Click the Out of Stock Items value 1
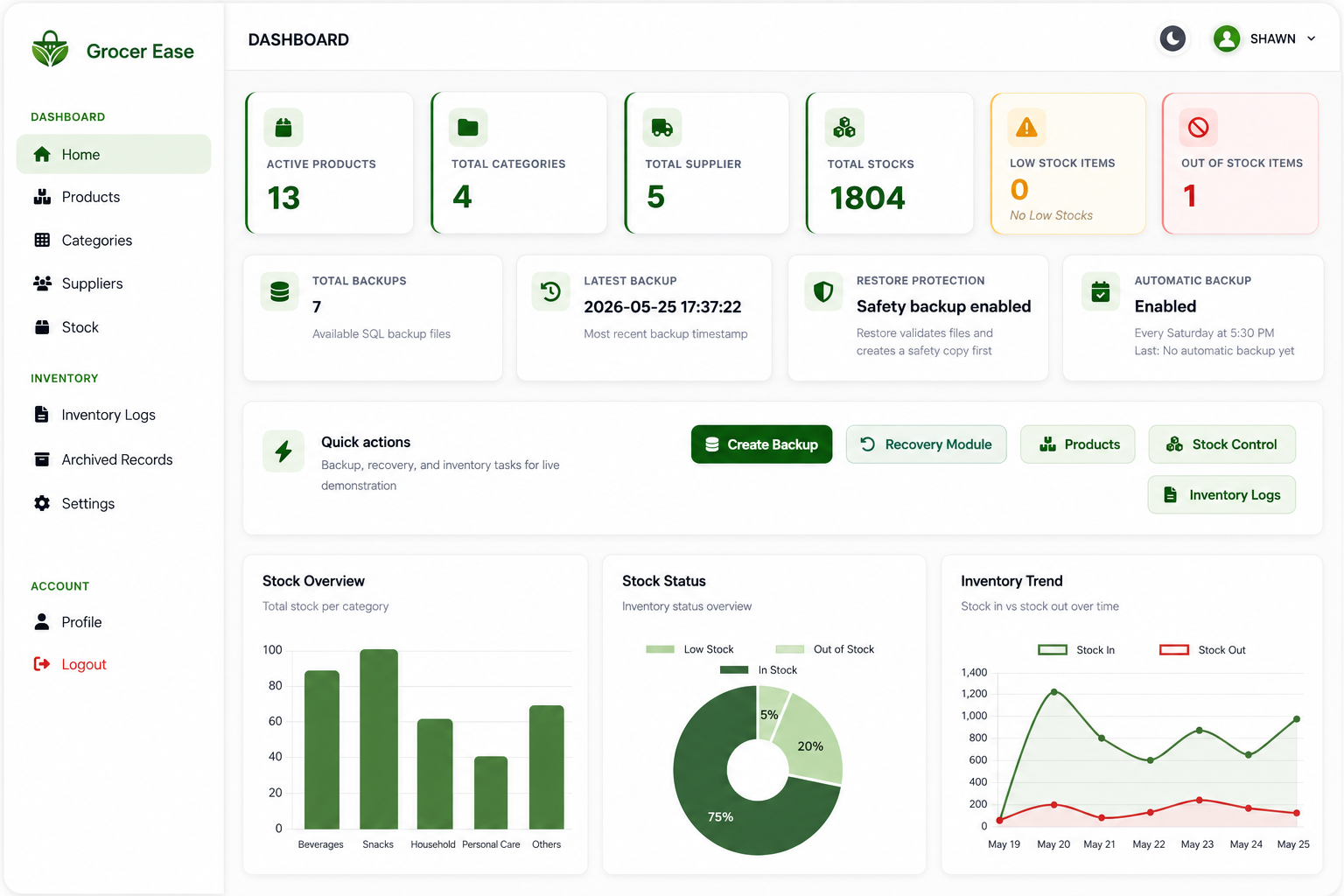 pos(1190,196)
